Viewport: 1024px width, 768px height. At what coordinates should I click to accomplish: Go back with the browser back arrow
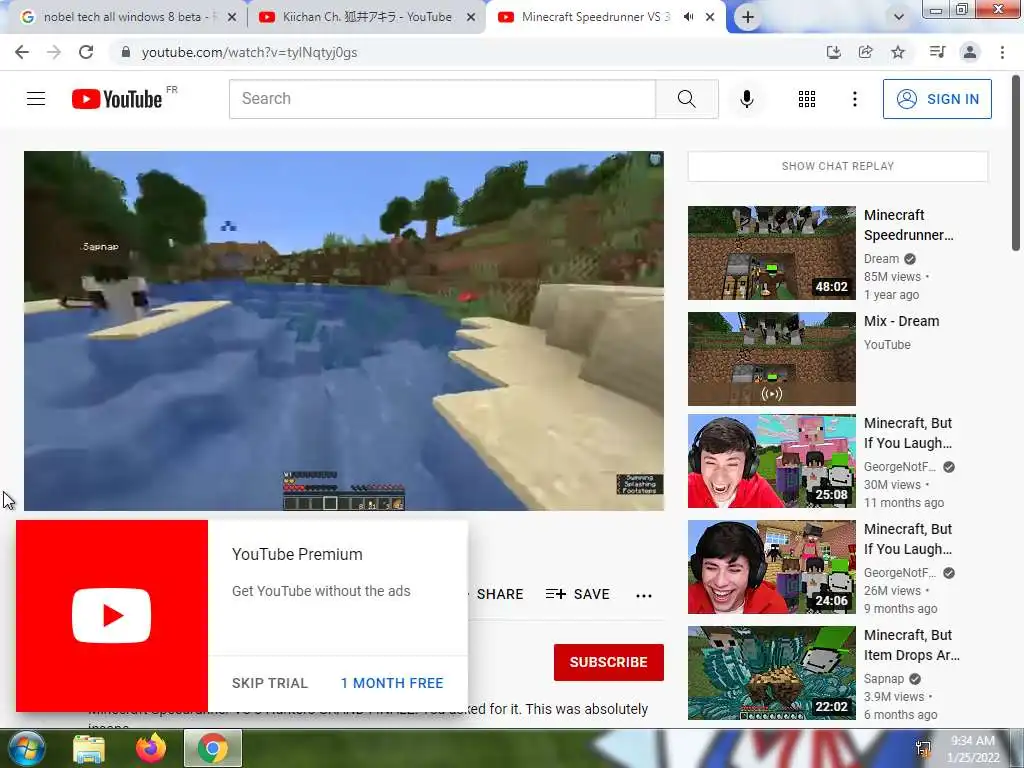point(22,52)
